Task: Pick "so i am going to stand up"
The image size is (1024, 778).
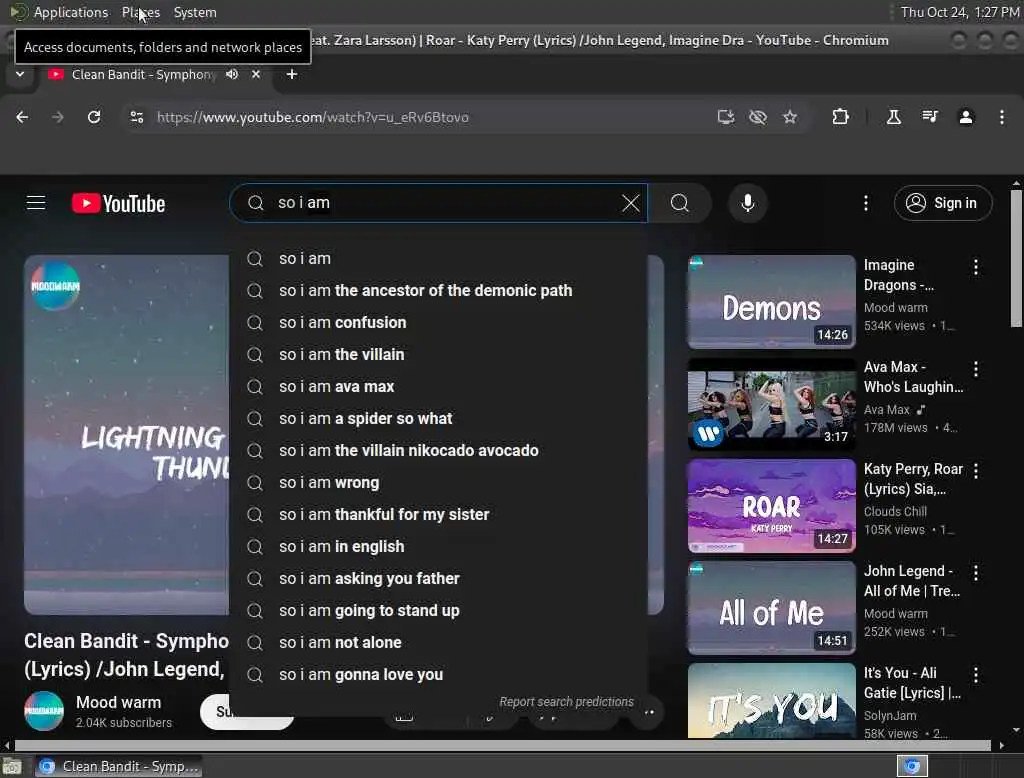Action: 438,611
